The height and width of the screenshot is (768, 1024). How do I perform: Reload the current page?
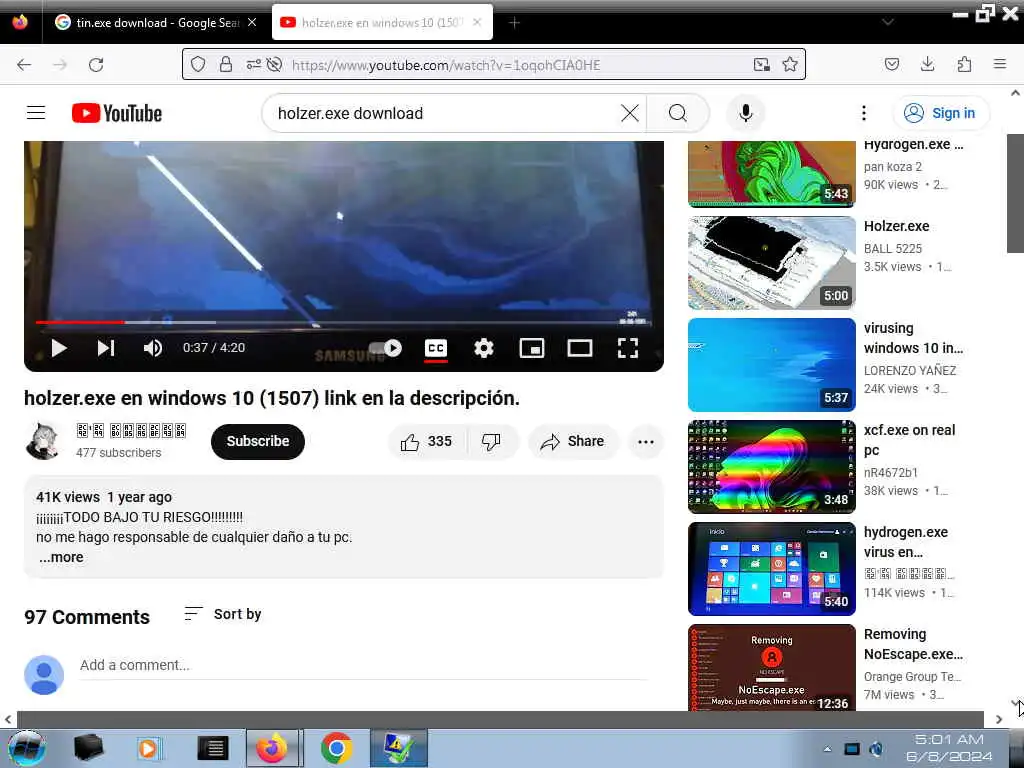pos(96,65)
